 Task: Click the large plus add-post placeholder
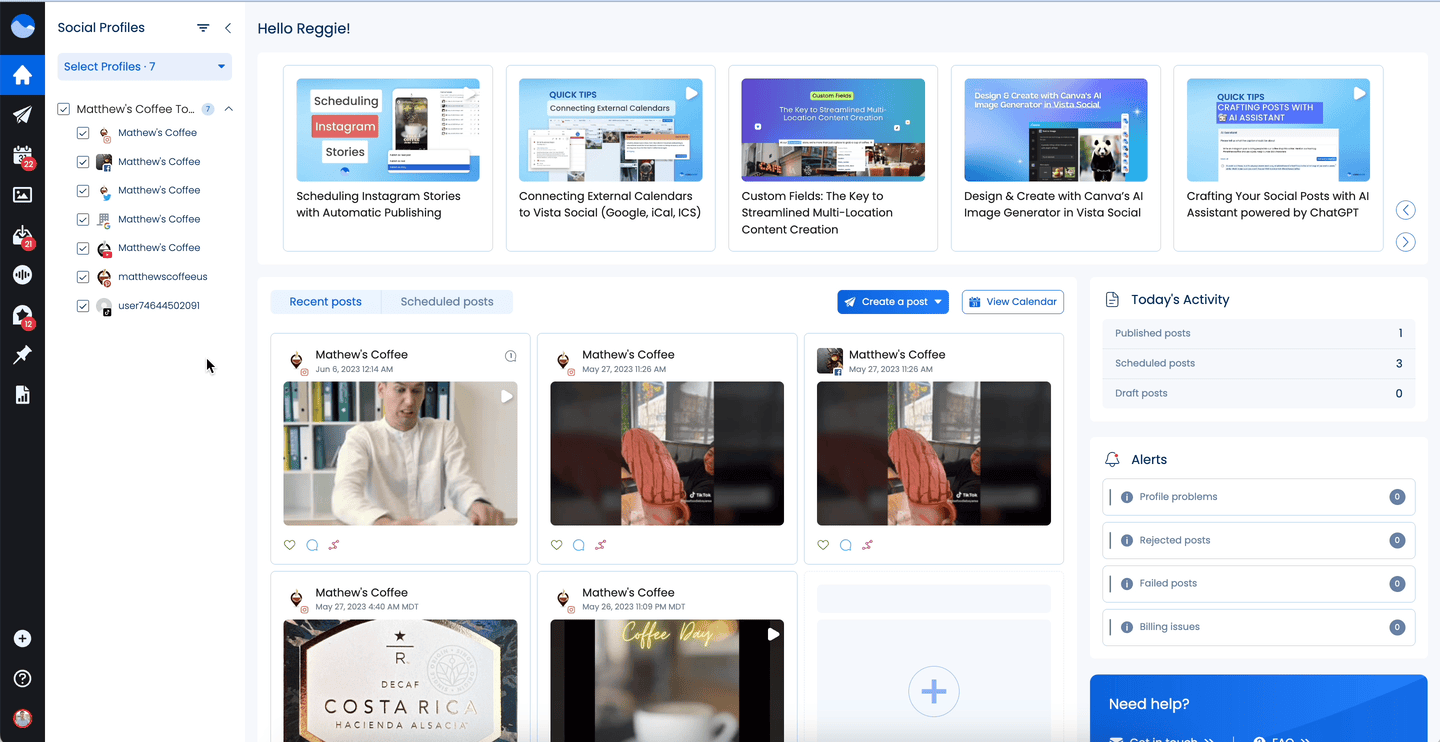point(934,691)
